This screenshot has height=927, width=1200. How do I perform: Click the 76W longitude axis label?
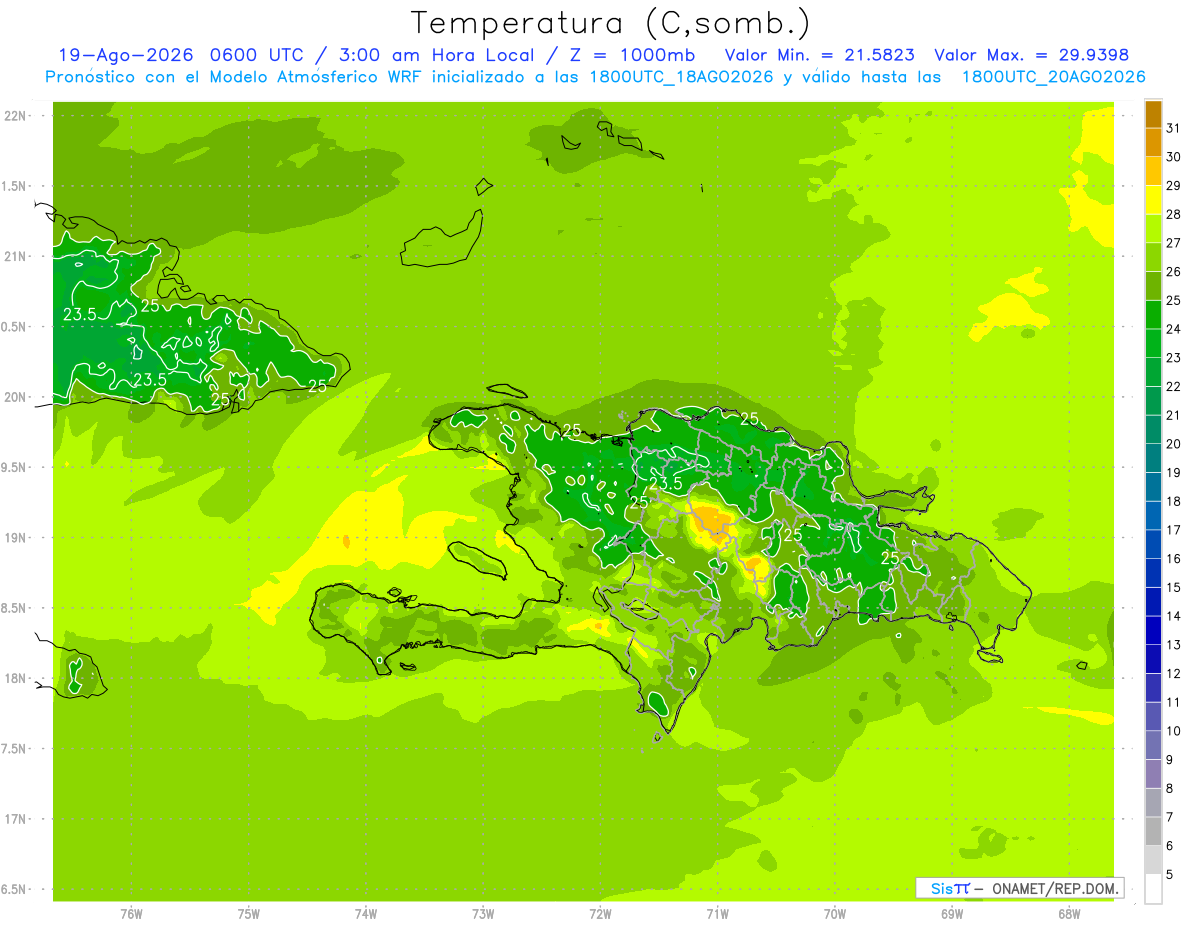click(131, 914)
